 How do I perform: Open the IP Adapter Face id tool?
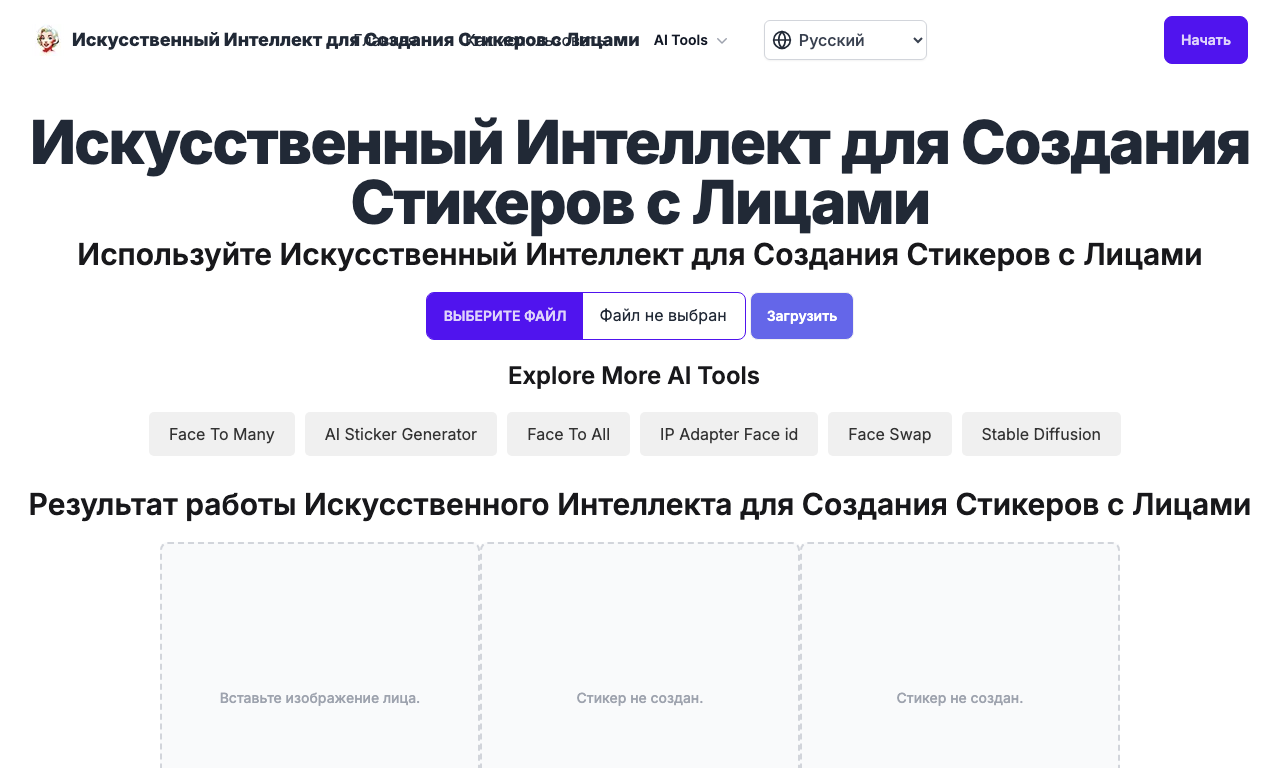[x=729, y=434]
